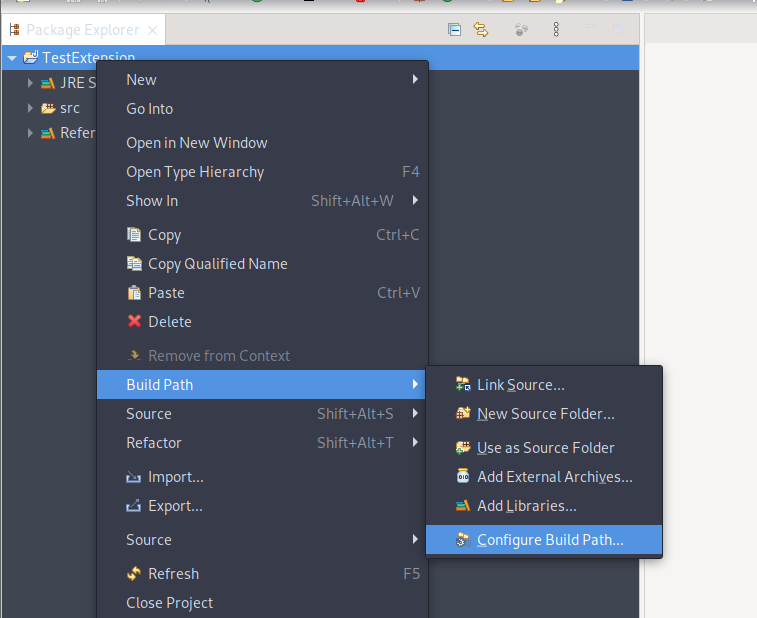Open Configure Build Path dialog
Screen dimensions: 757x618
tap(549, 540)
